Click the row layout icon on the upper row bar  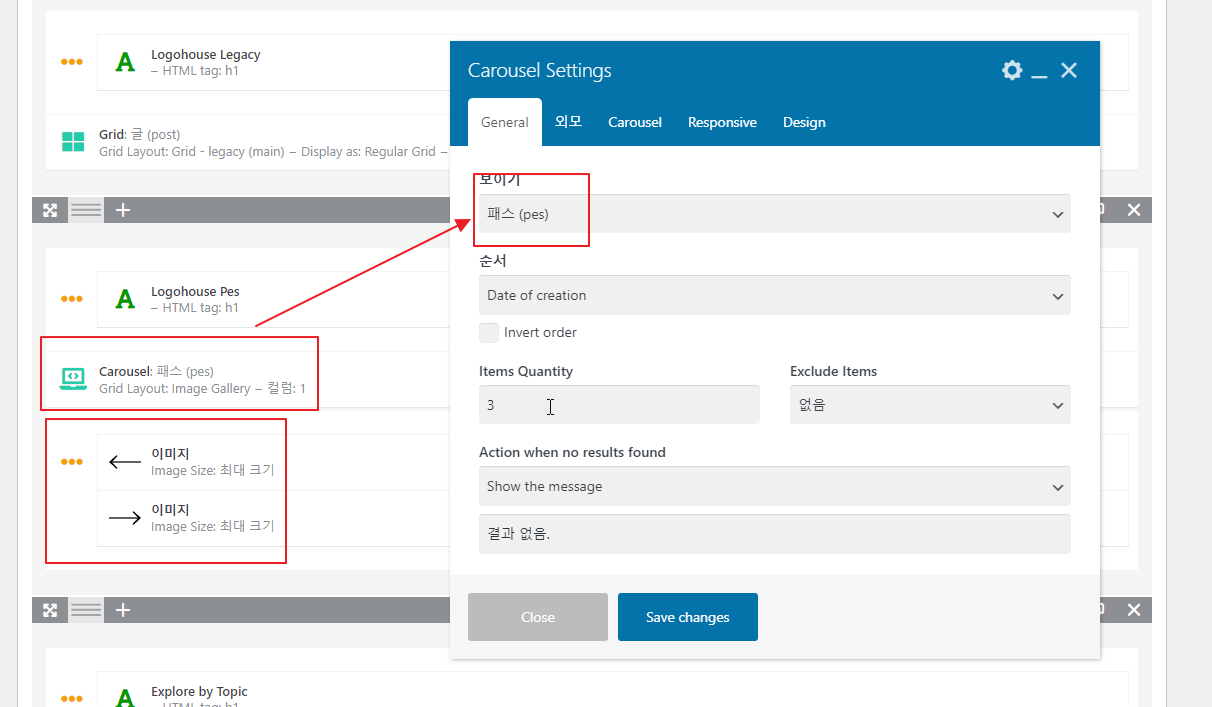86,210
